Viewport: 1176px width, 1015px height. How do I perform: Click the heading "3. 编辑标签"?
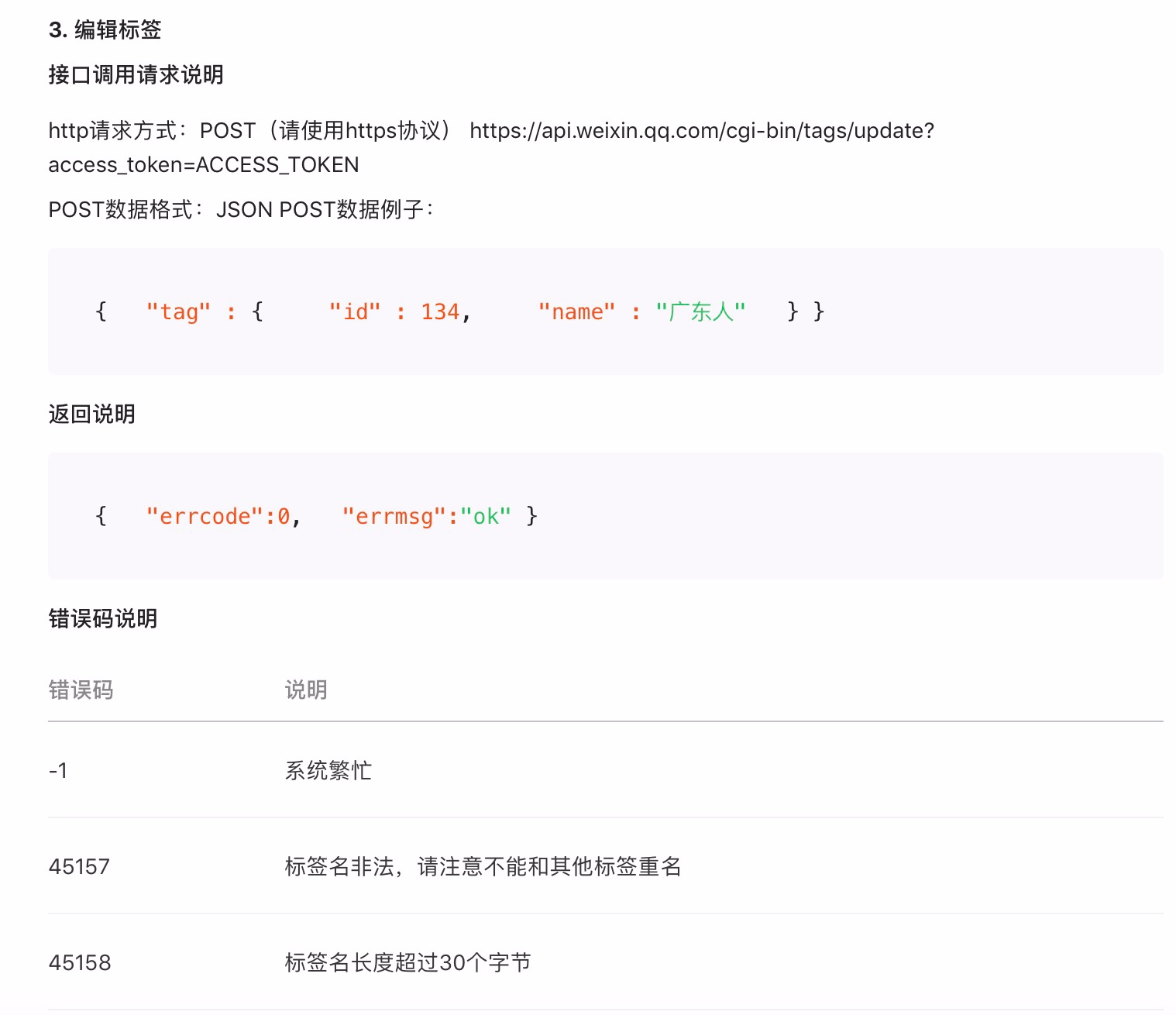[x=105, y=29]
